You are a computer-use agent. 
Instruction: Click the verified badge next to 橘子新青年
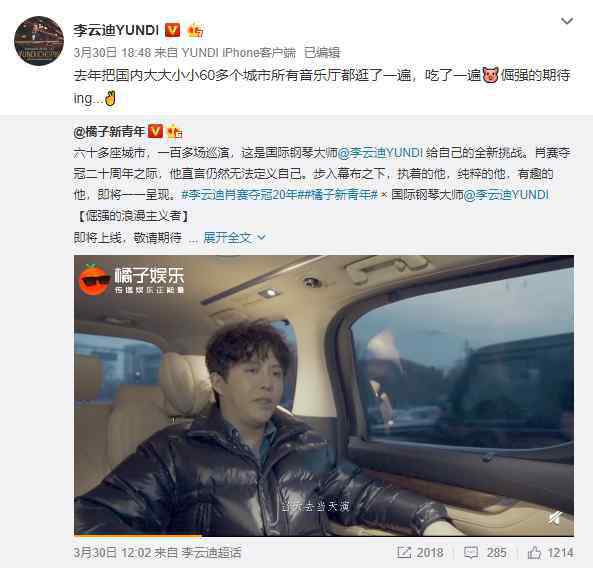click(x=155, y=131)
